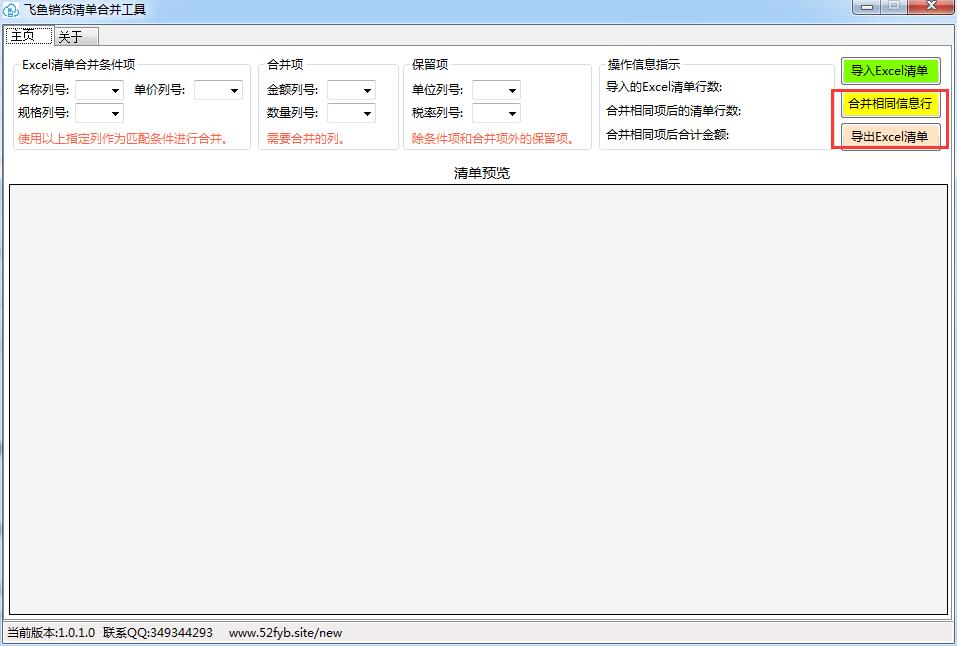Screen dimensions: 957x646
Task: Open the 名称列号 dropdown
Action: pyautogui.click(x=99, y=90)
